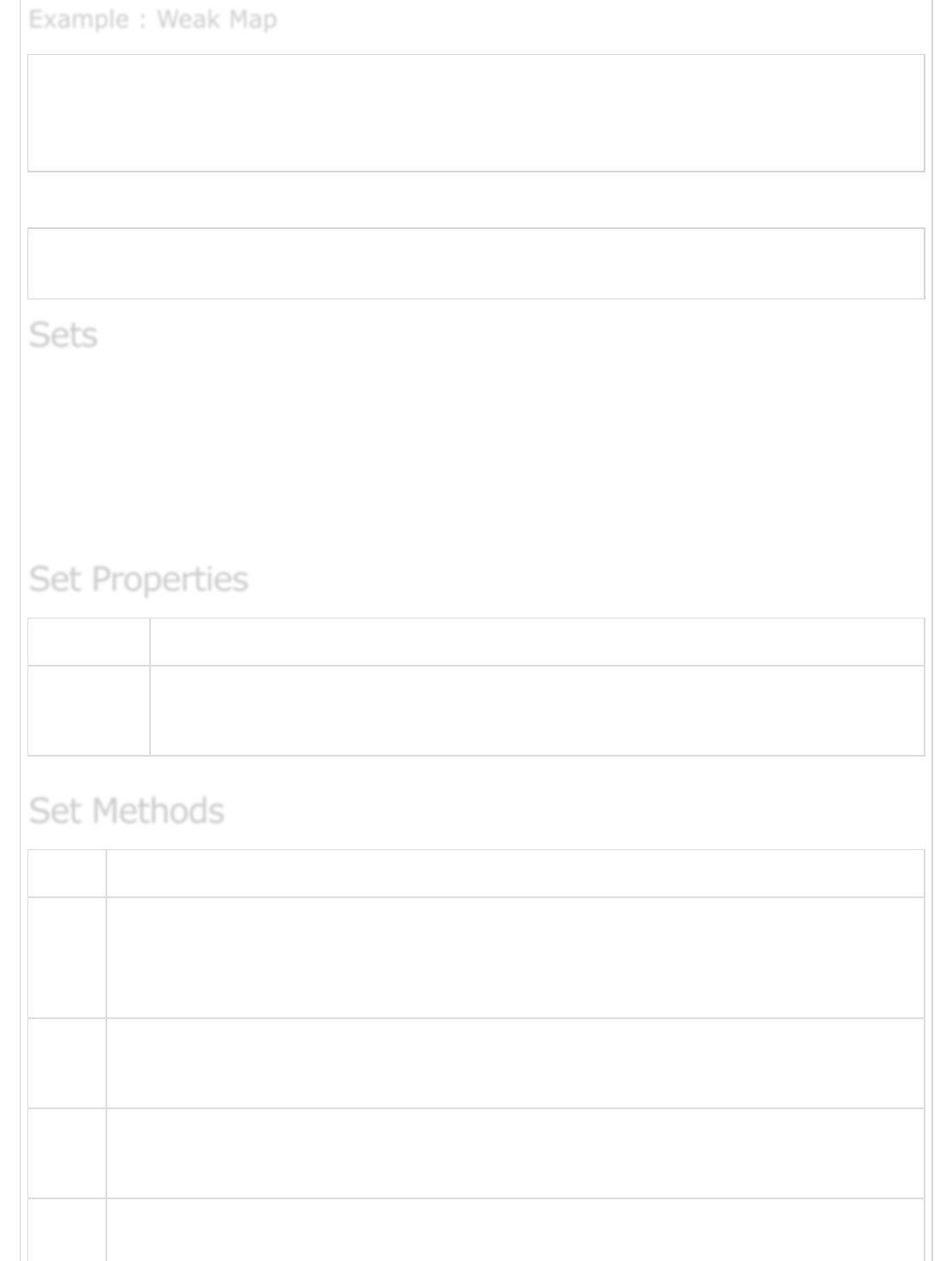This screenshot has width=952, height=1261.
Task: Click Set Methods first body row right cell
Action: coord(515,958)
